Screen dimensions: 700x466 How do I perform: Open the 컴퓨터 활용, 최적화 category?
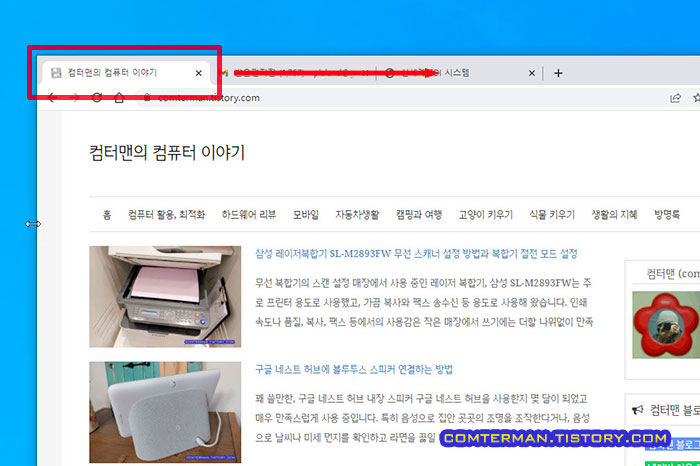167,215
